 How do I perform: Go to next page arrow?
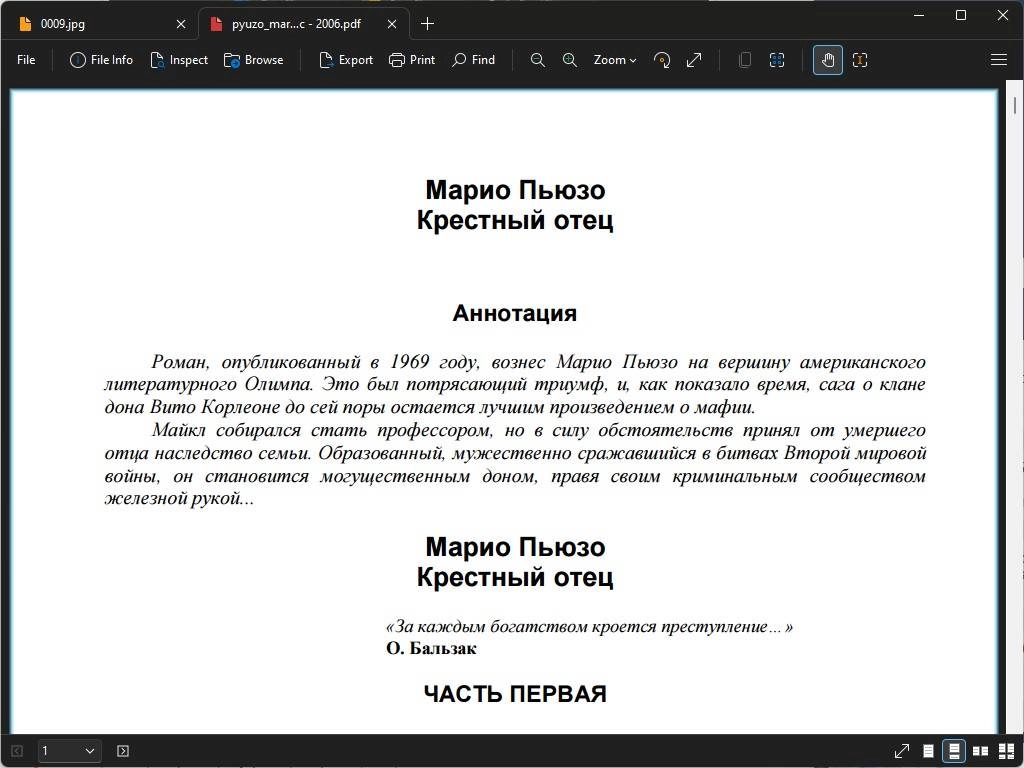pos(123,751)
